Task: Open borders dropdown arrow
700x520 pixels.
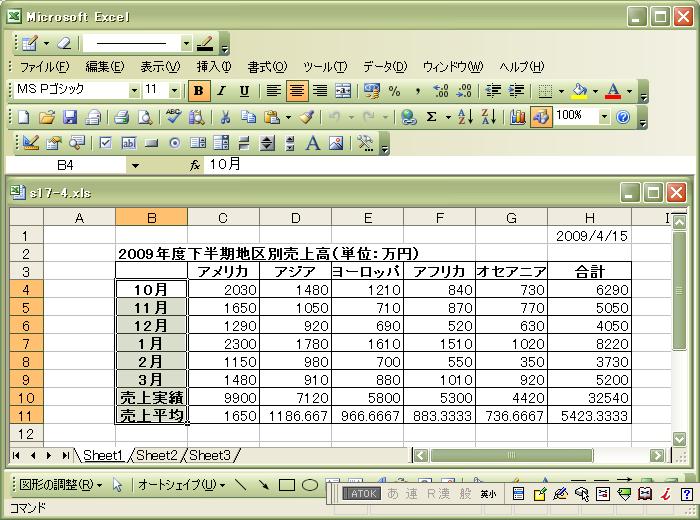Action: [561, 91]
